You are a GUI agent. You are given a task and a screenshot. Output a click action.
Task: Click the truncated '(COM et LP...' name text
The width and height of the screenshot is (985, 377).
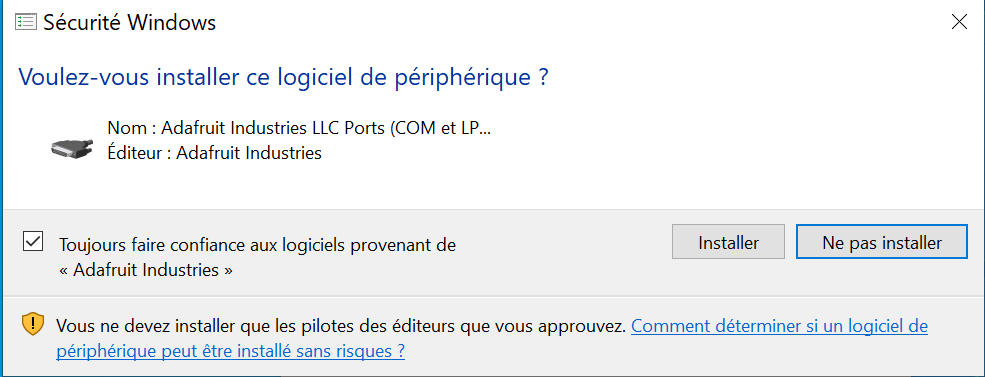(x=441, y=128)
